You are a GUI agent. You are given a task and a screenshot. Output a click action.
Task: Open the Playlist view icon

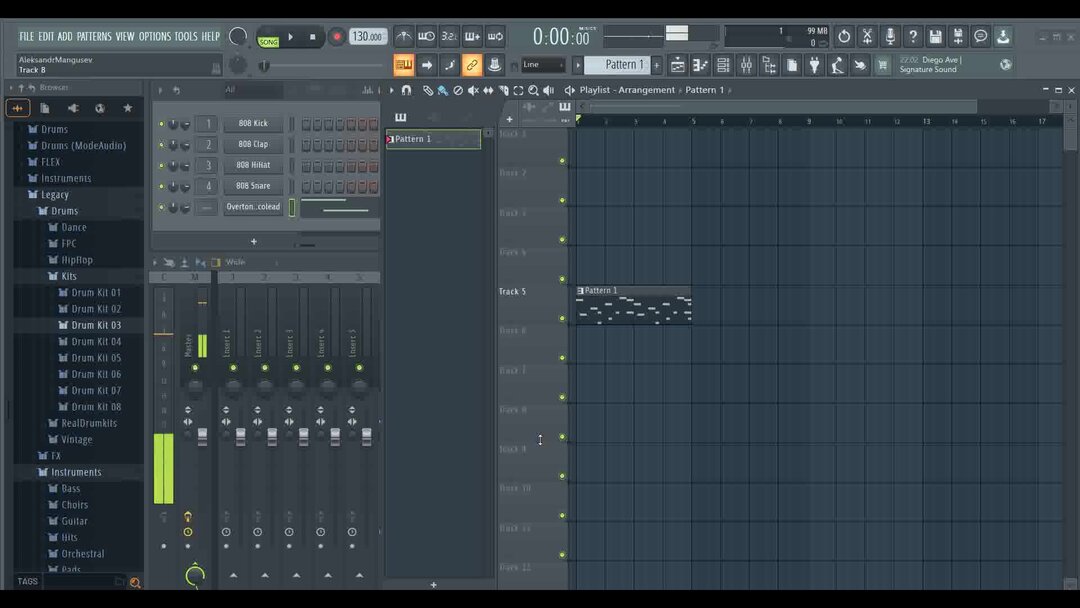pyautogui.click(x=678, y=65)
